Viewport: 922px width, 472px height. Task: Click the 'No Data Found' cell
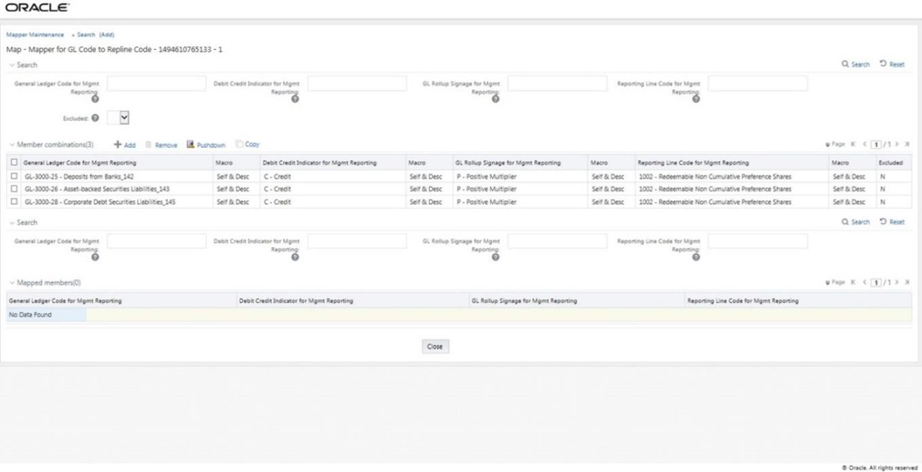coord(46,315)
